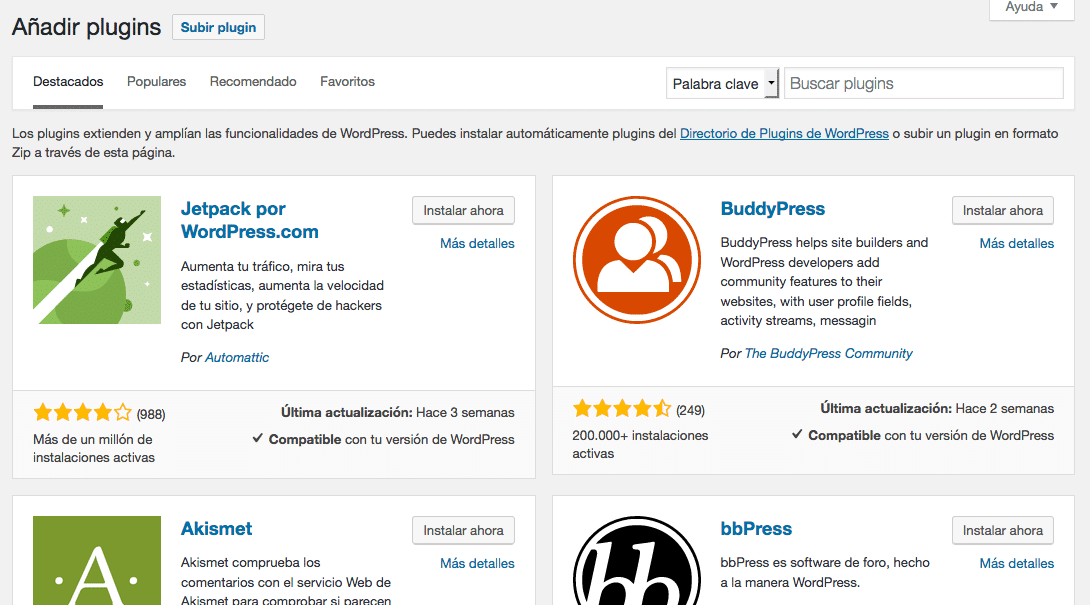Click the Jetpack star rating
The width and height of the screenshot is (1090, 605).
(x=82, y=412)
